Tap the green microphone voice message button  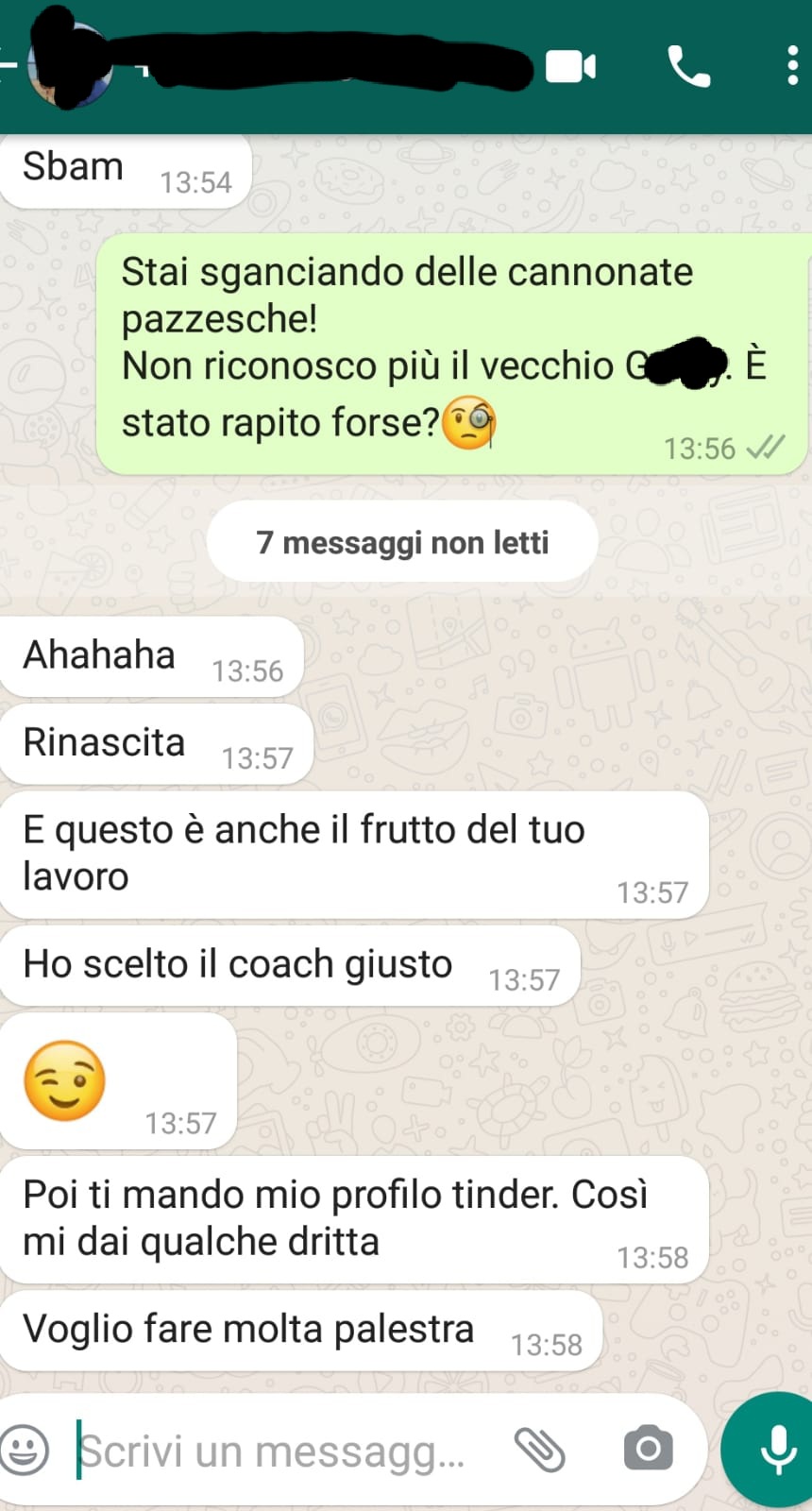(774, 1450)
